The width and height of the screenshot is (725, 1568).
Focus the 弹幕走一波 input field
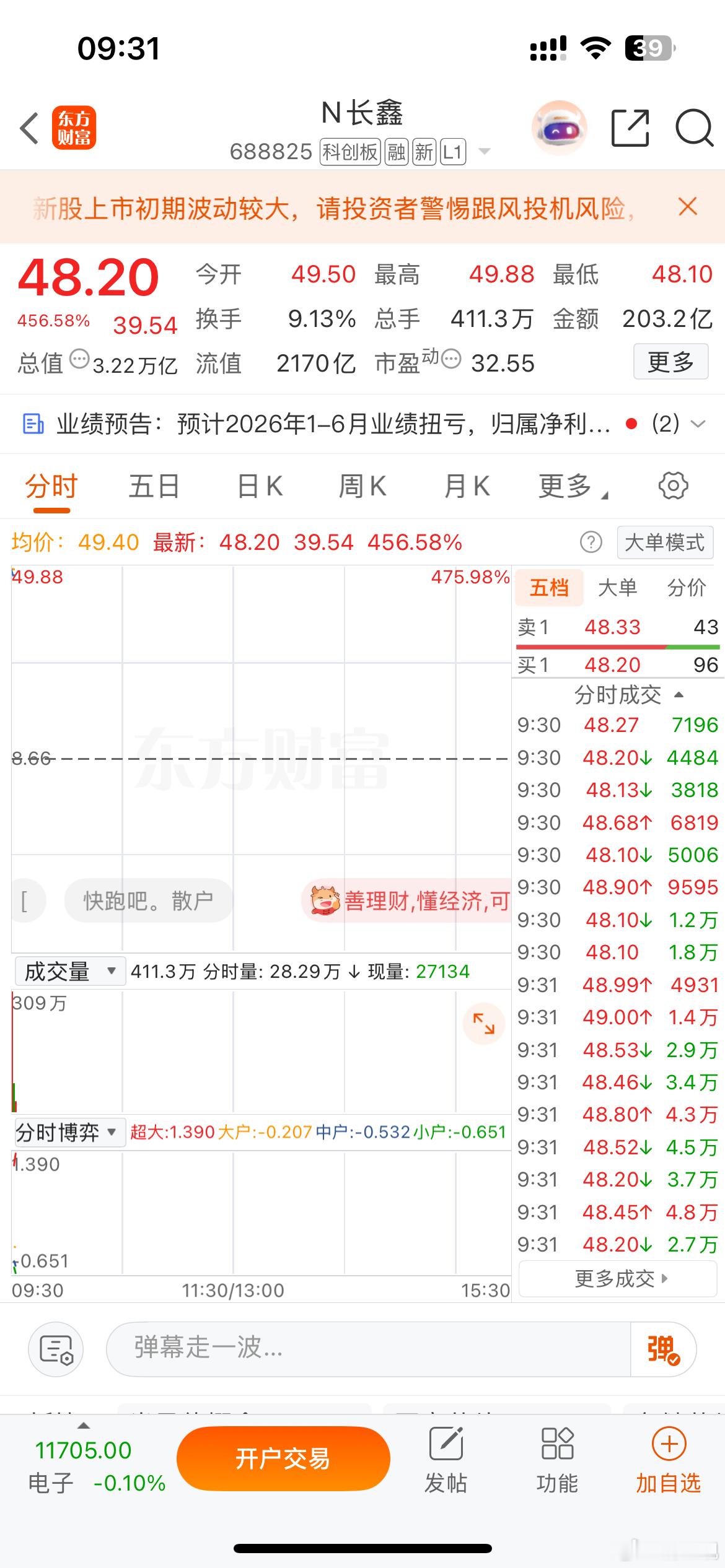(x=369, y=1349)
